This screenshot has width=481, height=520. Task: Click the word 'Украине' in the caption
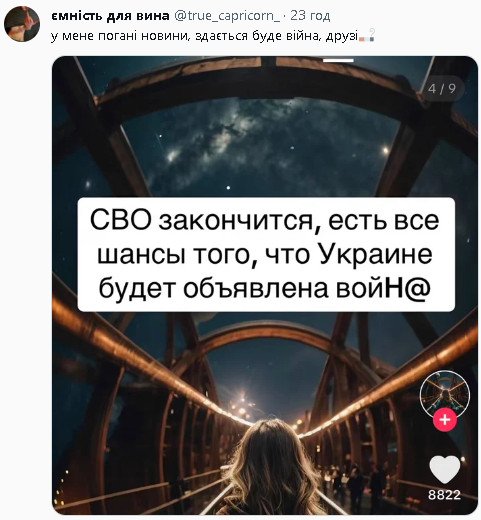click(375, 254)
